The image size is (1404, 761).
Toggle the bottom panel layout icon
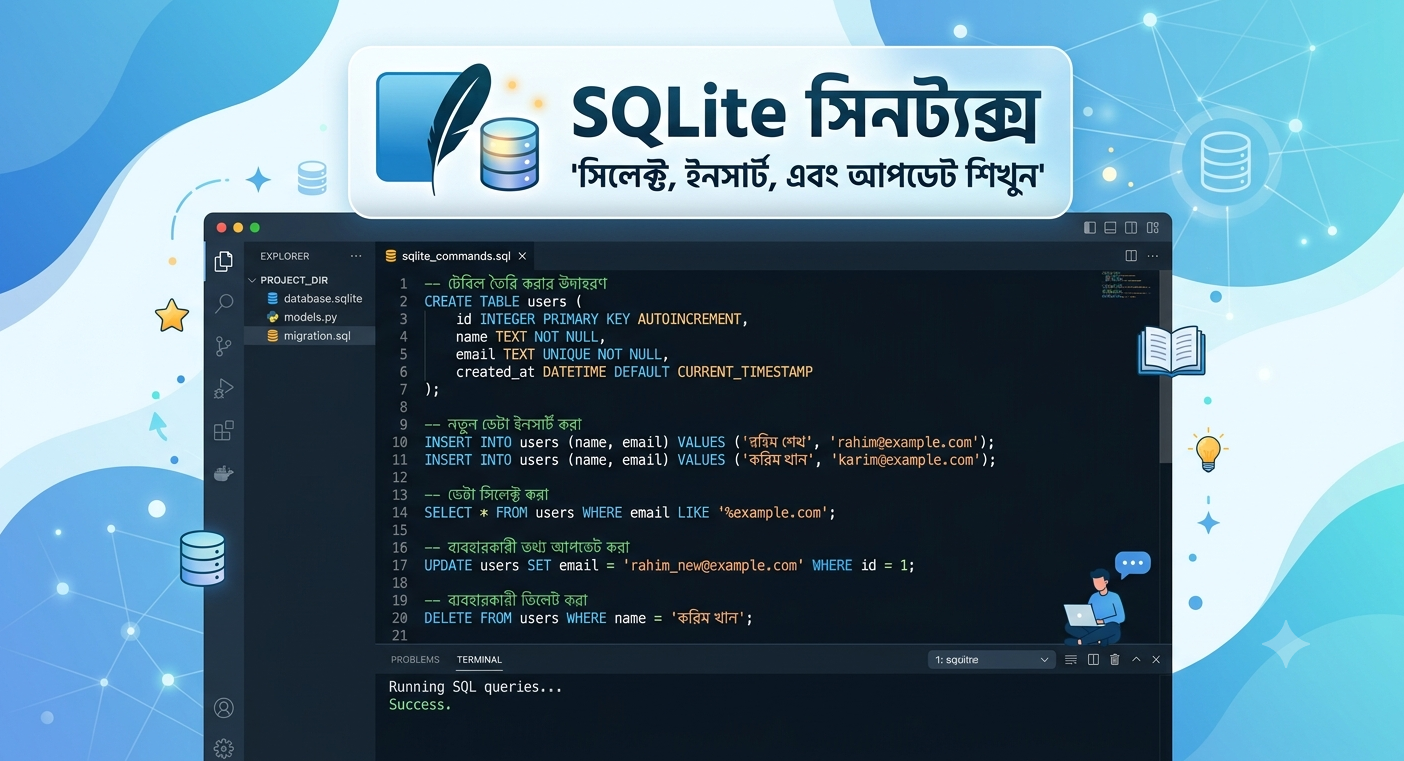click(x=1110, y=228)
